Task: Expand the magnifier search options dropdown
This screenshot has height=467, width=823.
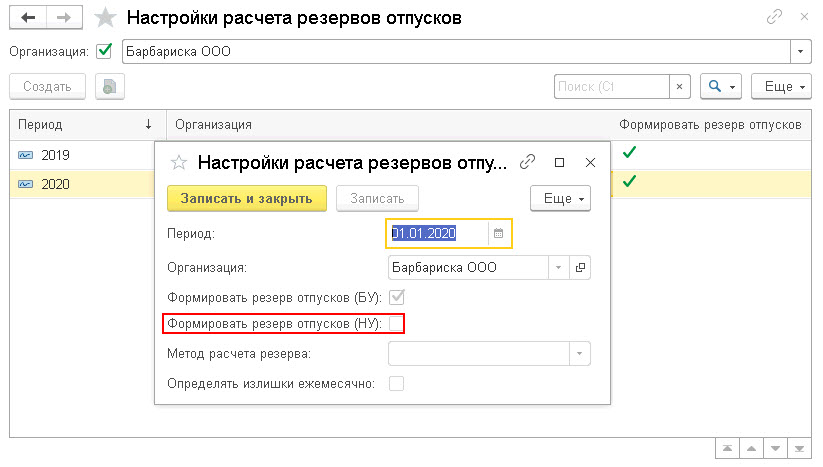Action: tap(721, 87)
